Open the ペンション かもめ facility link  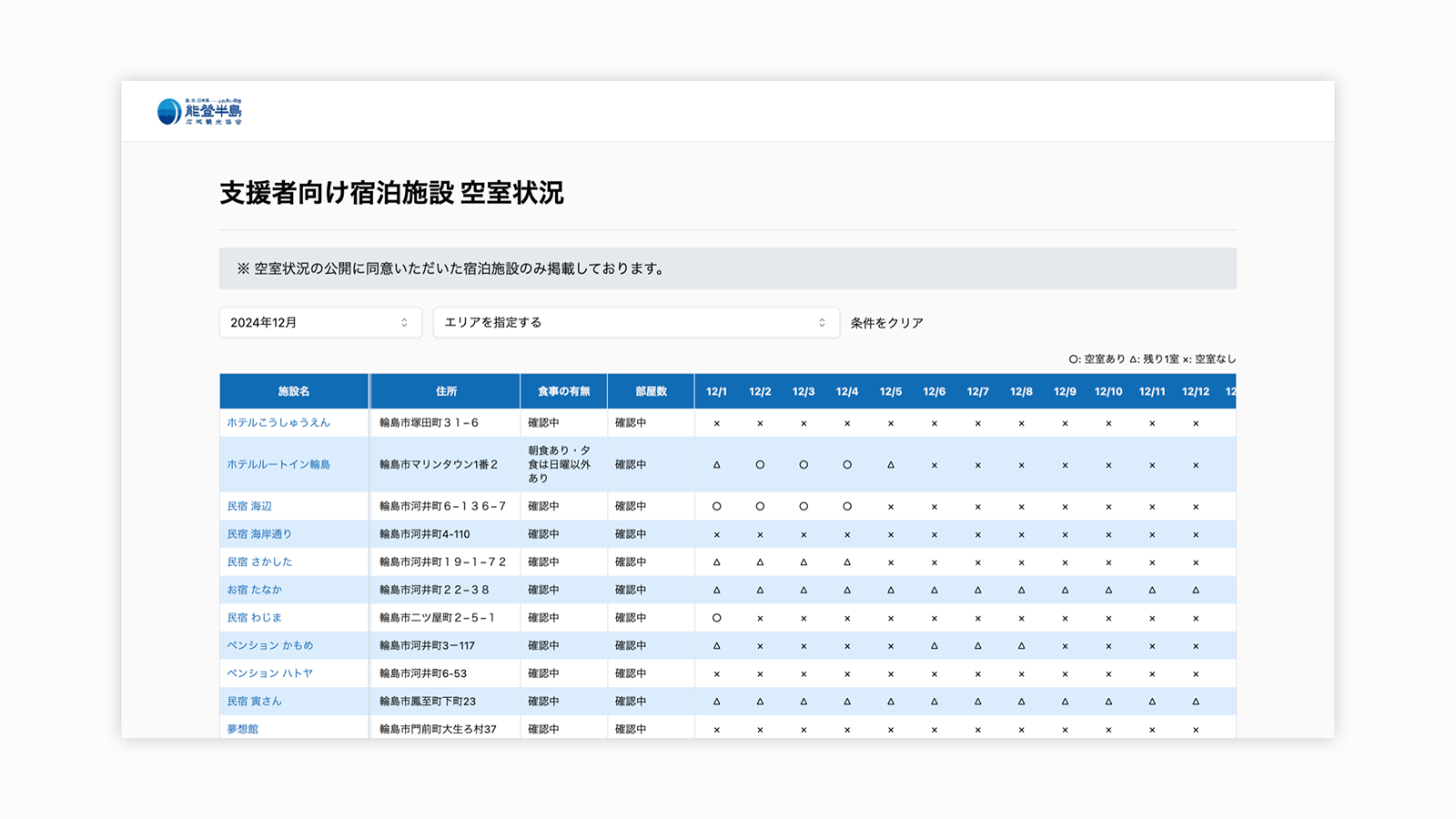click(270, 645)
